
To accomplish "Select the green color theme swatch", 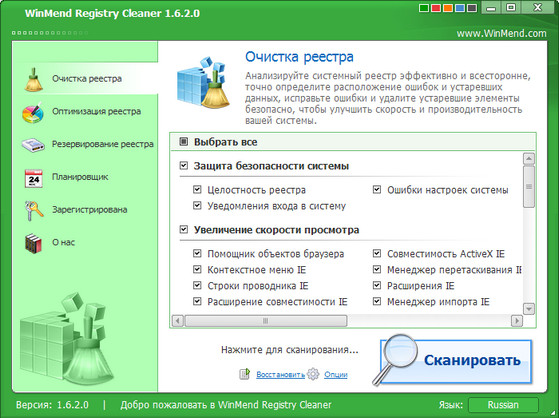I will [424, 8].
